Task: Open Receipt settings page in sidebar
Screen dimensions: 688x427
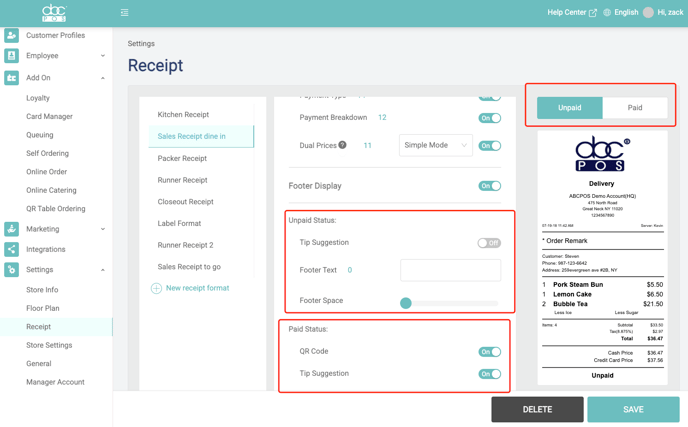Action: pyautogui.click(x=56, y=327)
